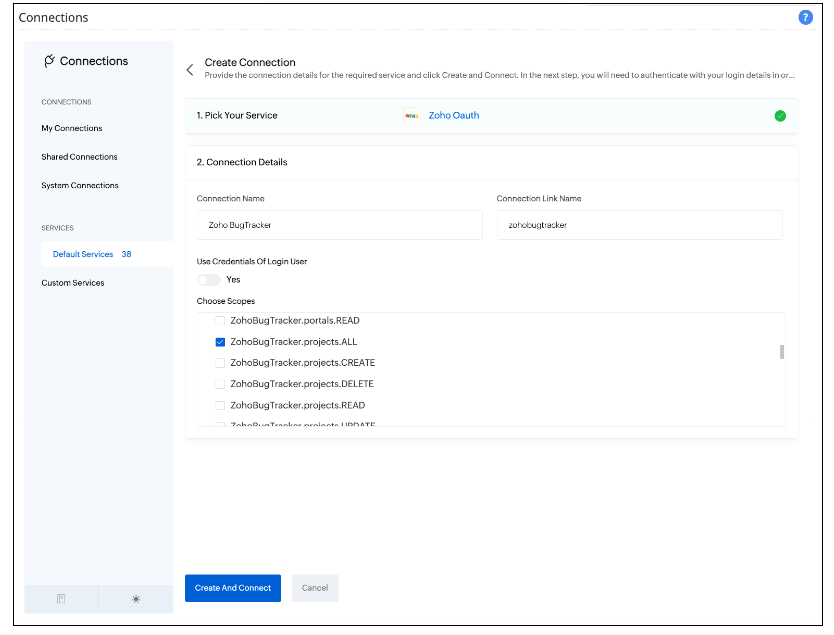The height and width of the screenshot is (635, 834).
Task: Toggle Use Credentials Of Login User switch
Action: [x=208, y=280]
